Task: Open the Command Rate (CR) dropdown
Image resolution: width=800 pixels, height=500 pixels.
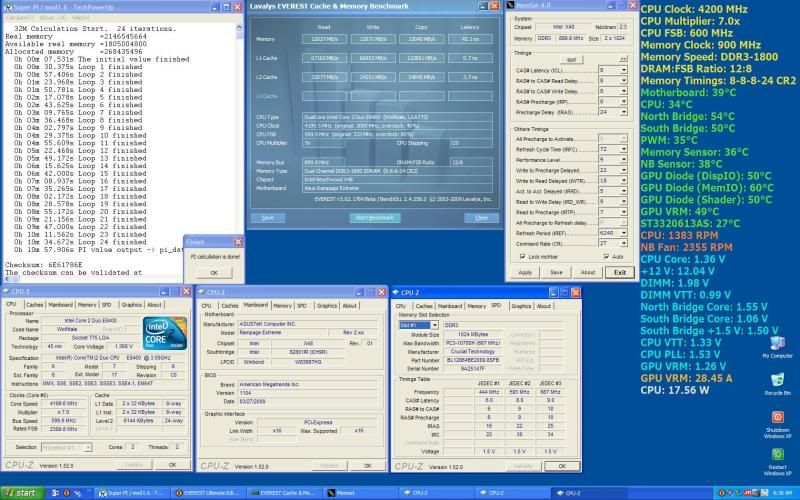Action: [x=623, y=243]
